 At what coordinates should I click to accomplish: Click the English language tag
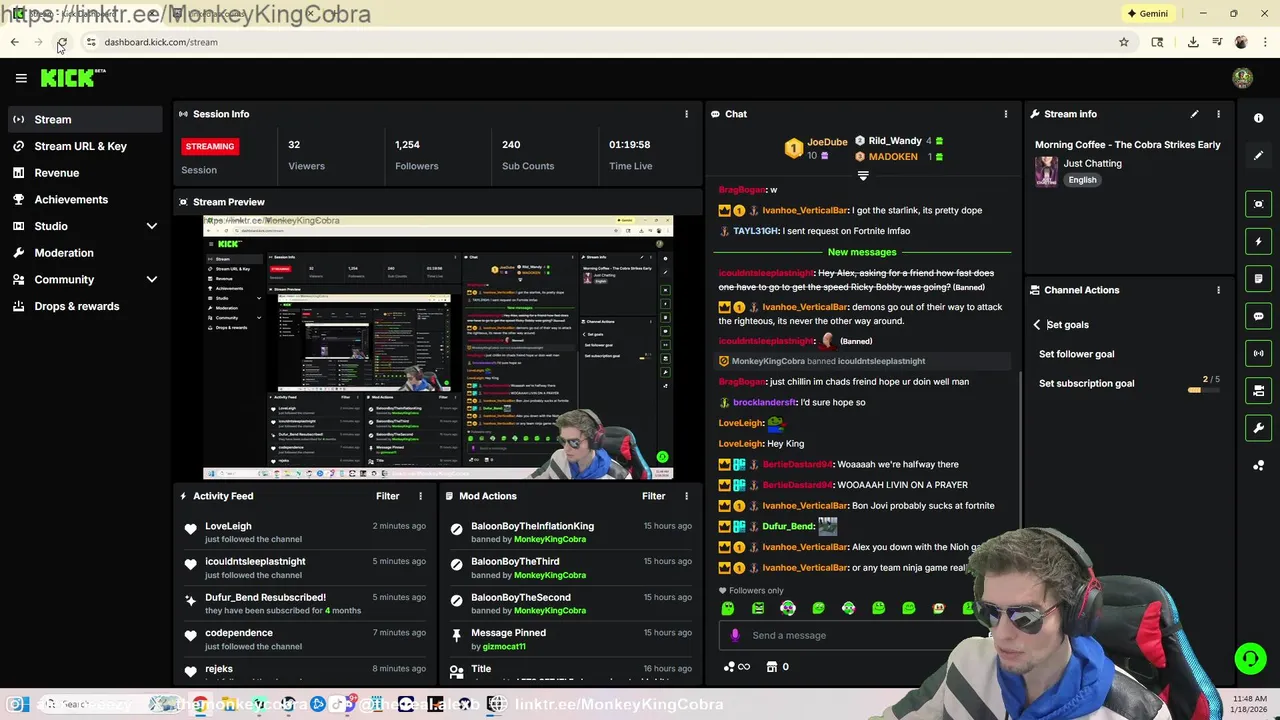tap(1082, 180)
